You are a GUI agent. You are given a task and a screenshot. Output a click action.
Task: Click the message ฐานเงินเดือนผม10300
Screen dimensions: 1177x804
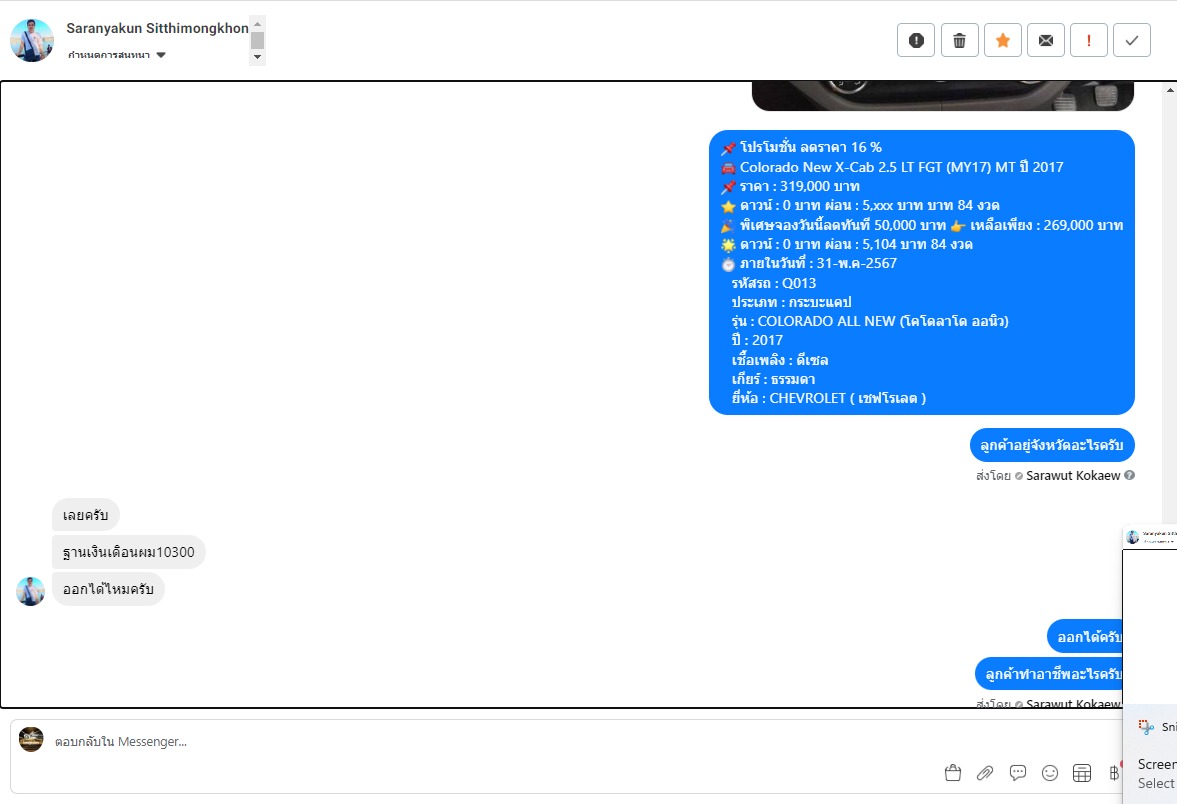coord(128,553)
